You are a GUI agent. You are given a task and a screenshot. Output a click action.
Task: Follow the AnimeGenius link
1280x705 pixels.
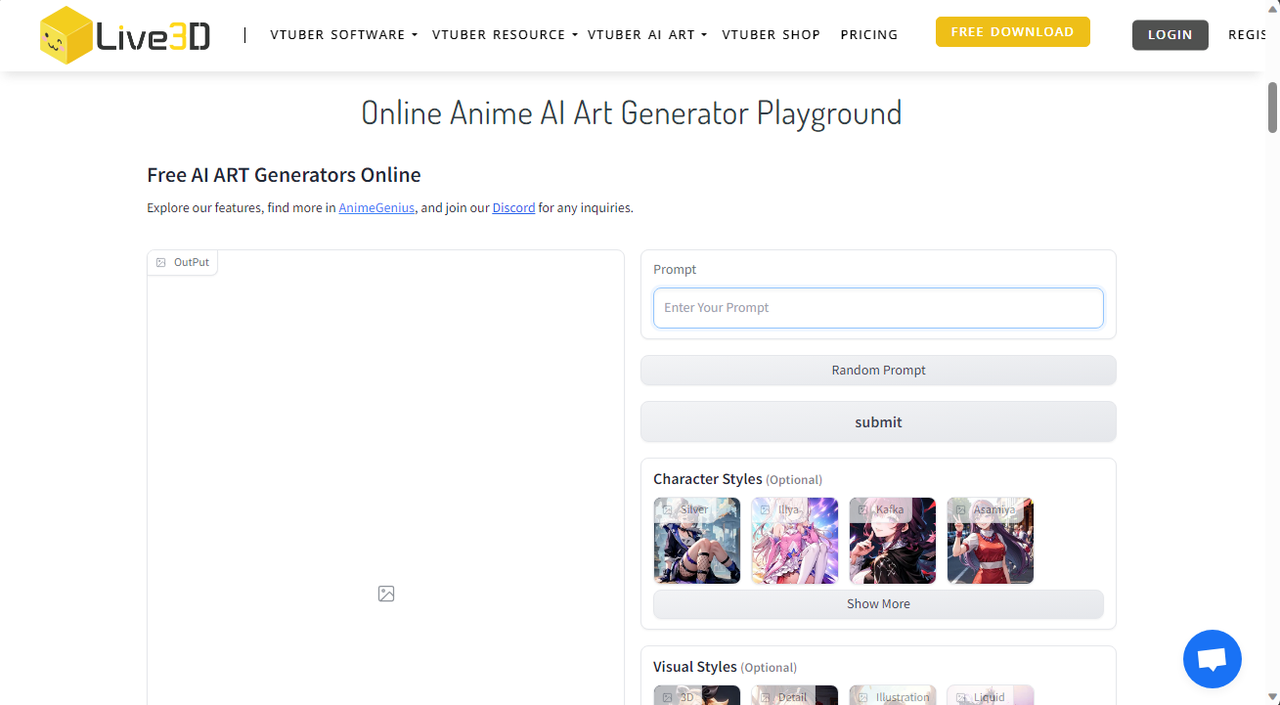377,208
